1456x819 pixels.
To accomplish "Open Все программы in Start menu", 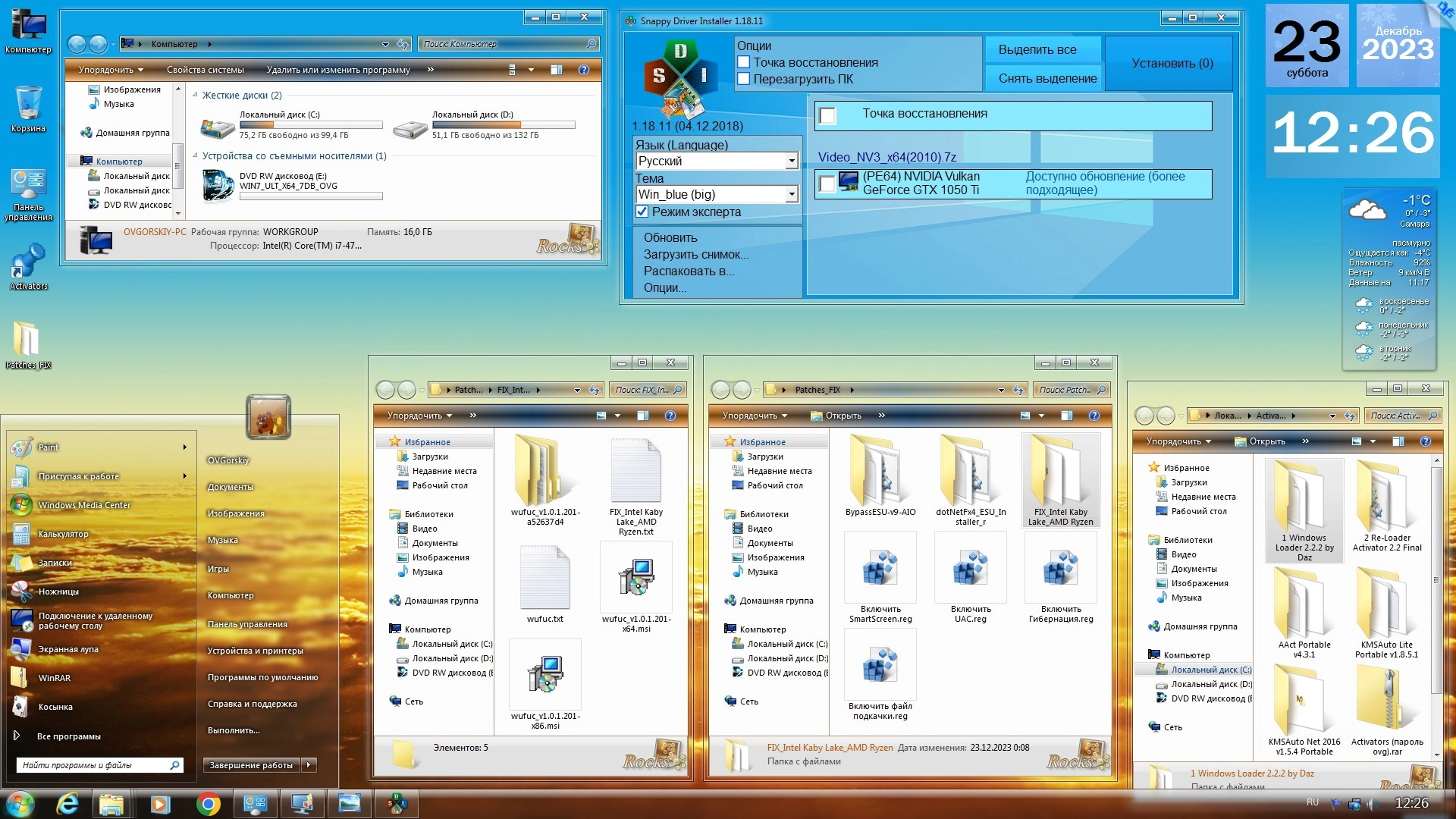I will tap(68, 736).
